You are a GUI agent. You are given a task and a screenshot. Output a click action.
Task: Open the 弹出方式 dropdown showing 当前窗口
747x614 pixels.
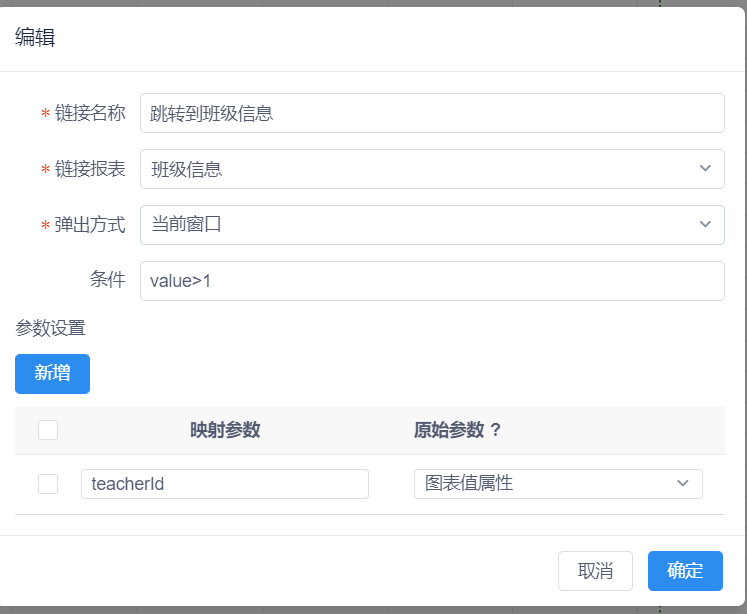(x=432, y=225)
